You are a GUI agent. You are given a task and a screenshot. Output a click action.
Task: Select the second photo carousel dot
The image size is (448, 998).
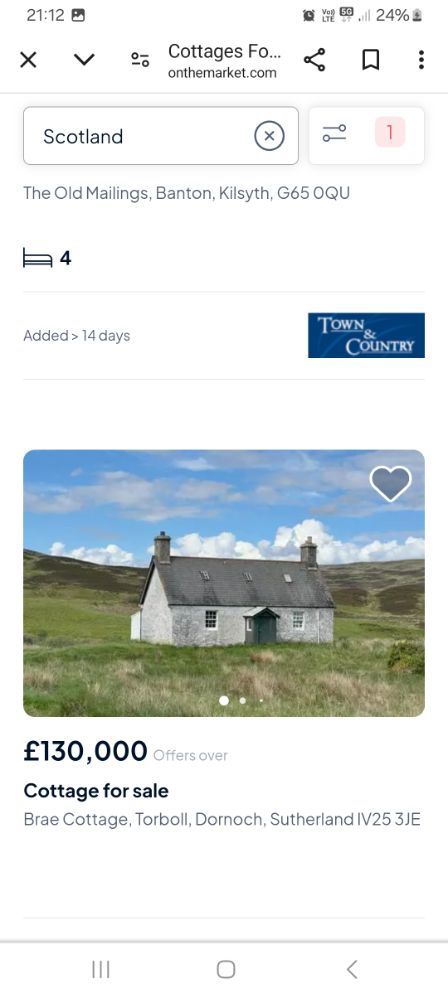pyautogui.click(x=242, y=700)
